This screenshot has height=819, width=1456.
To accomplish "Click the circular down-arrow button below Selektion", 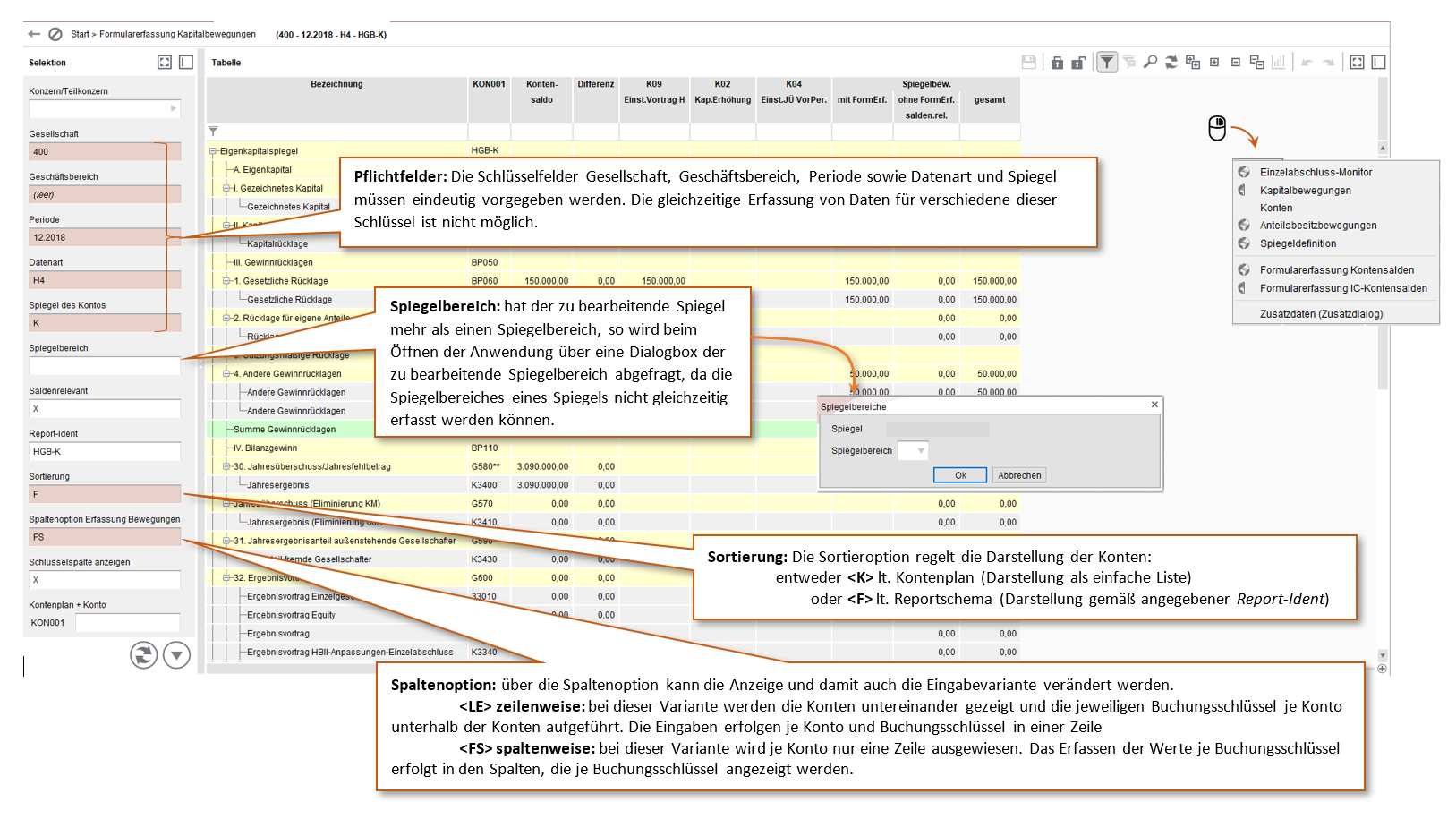I will point(177,655).
